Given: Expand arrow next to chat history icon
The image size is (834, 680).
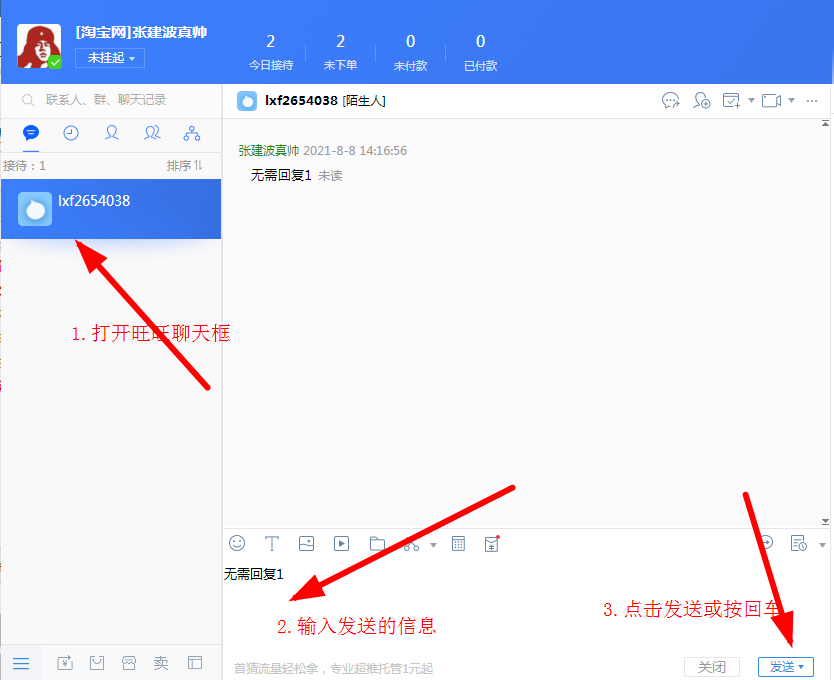Looking at the screenshot, I should pyautogui.click(x=822, y=545).
